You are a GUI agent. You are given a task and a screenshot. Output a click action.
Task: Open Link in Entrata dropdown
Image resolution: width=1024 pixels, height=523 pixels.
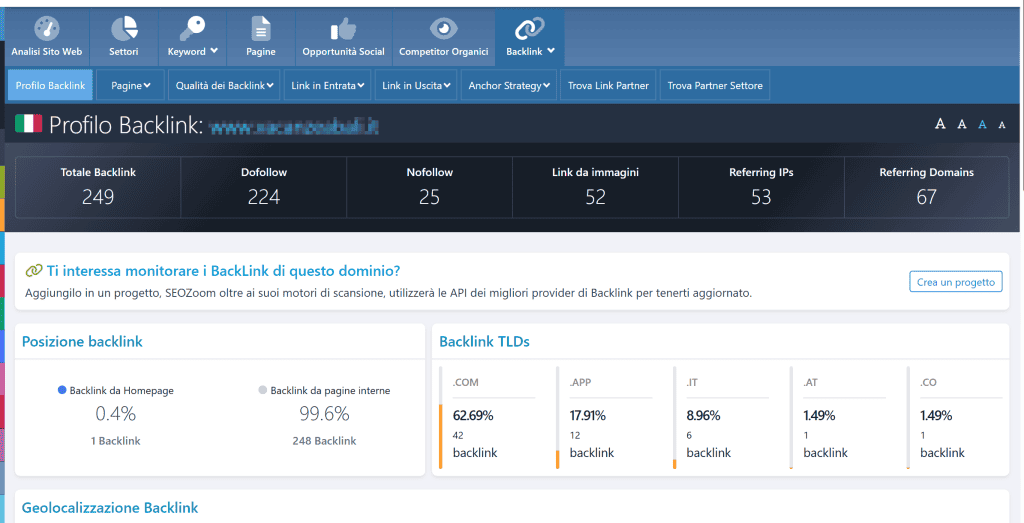(x=328, y=86)
